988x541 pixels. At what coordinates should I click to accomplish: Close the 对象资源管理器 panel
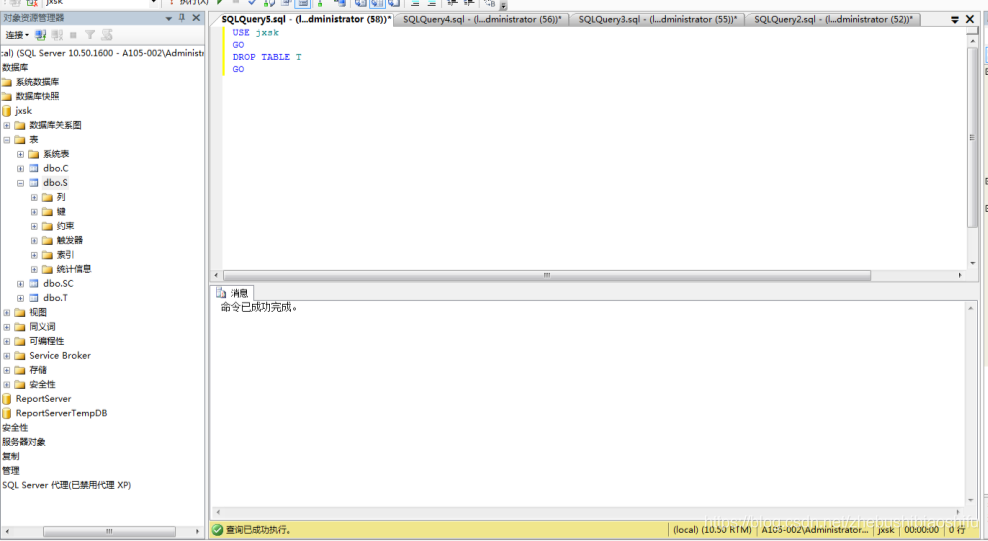[197, 18]
